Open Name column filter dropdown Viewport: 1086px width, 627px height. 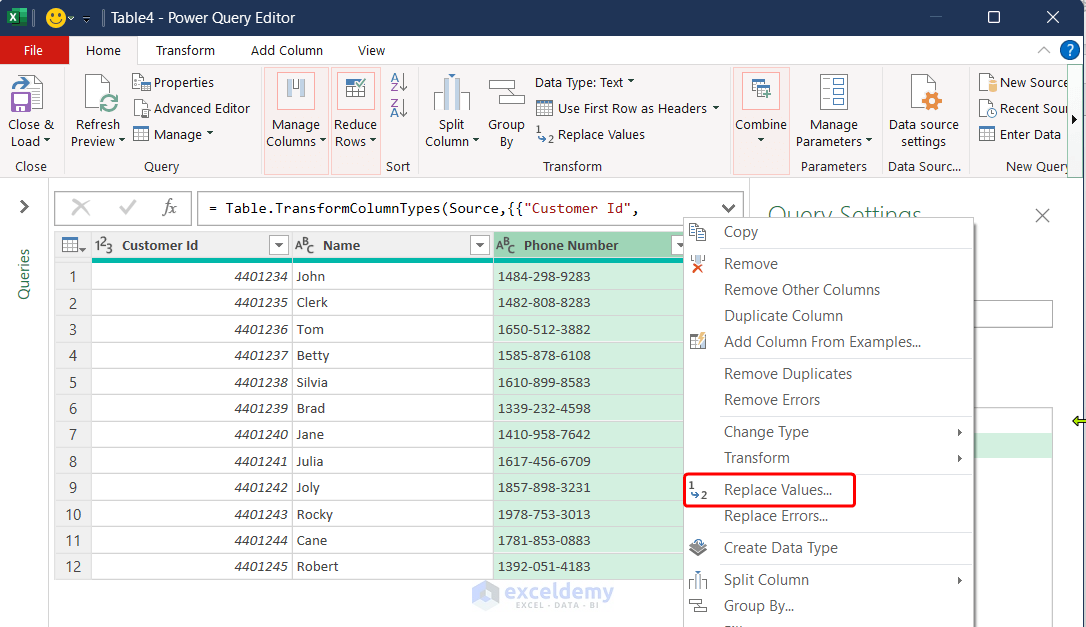point(479,245)
